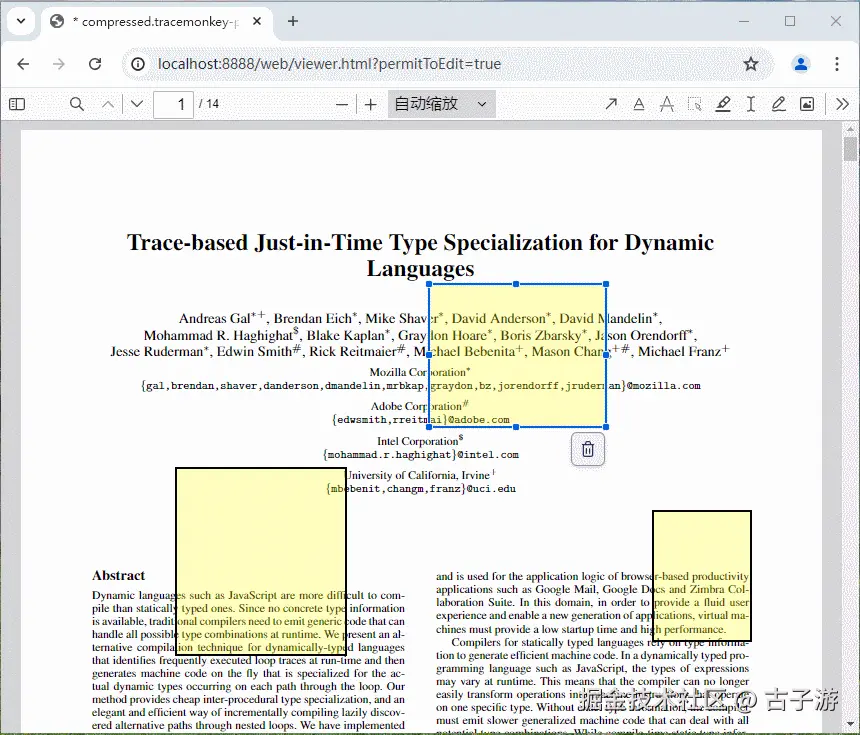860x735 pixels.
Task: Zoom out with the minus button
Action: click(x=342, y=104)
